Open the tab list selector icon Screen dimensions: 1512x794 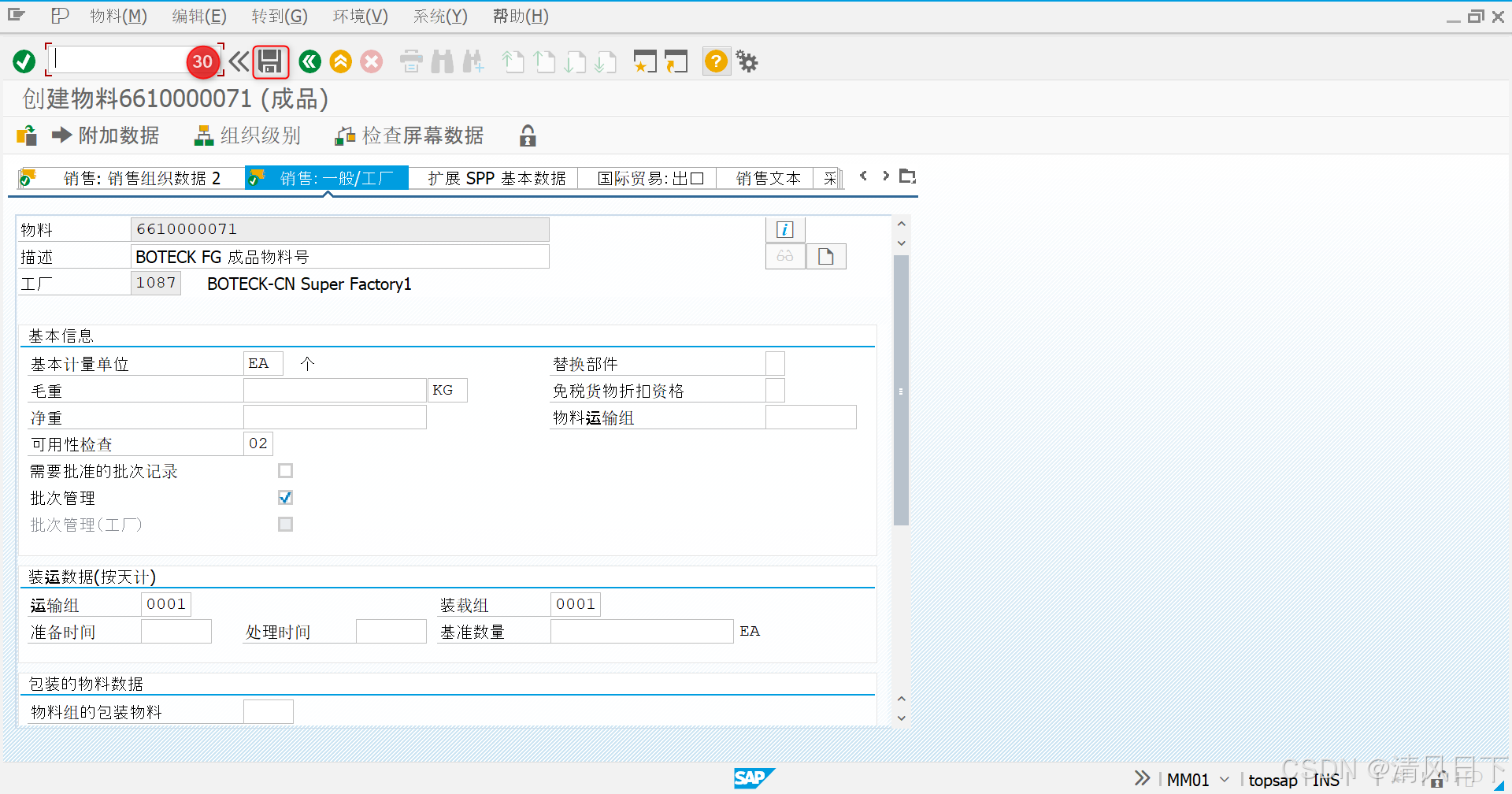coord(907,176)
